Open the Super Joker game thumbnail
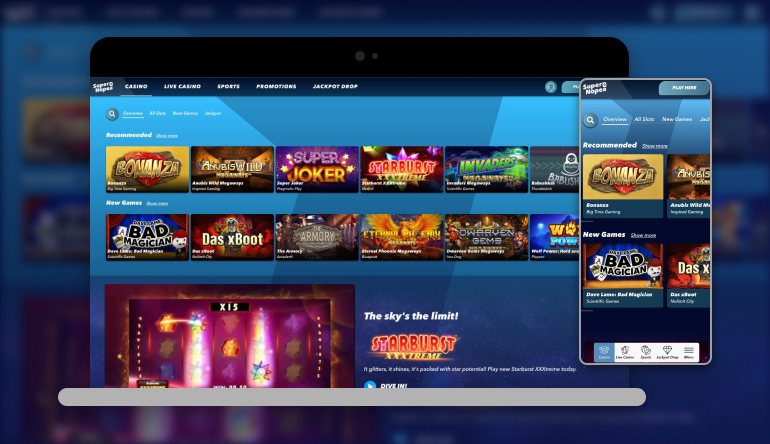Viewport: 770px width, 444px height. click(317, 169)
